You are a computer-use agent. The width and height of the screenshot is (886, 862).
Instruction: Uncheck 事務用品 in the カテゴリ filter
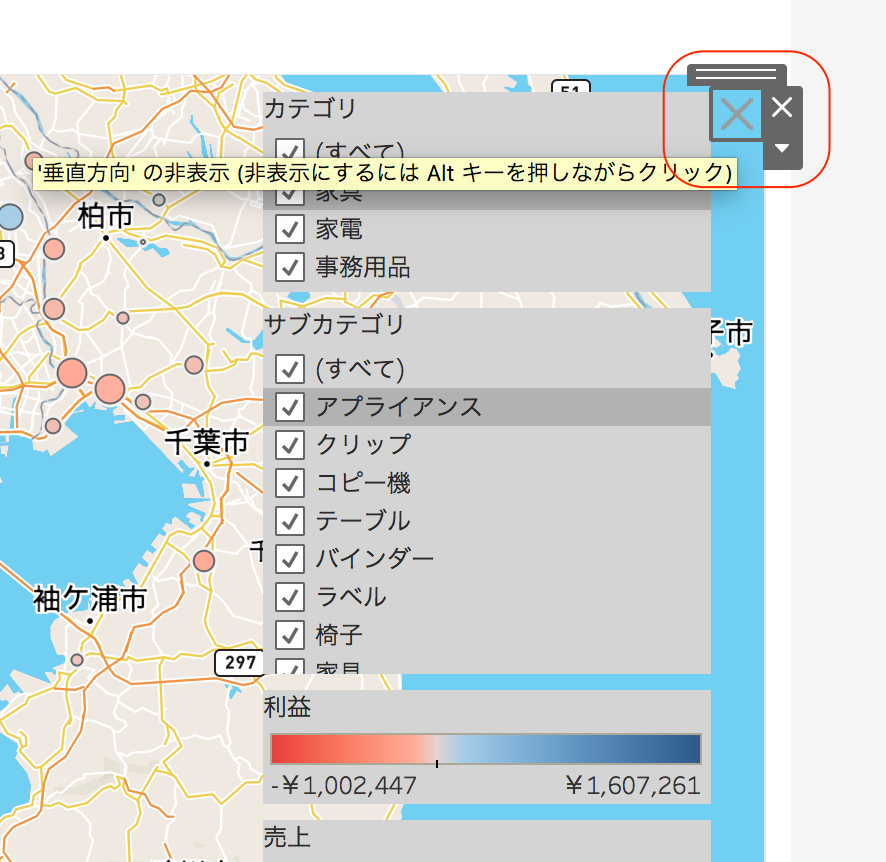pyautogui.click(x=289, y=268)
